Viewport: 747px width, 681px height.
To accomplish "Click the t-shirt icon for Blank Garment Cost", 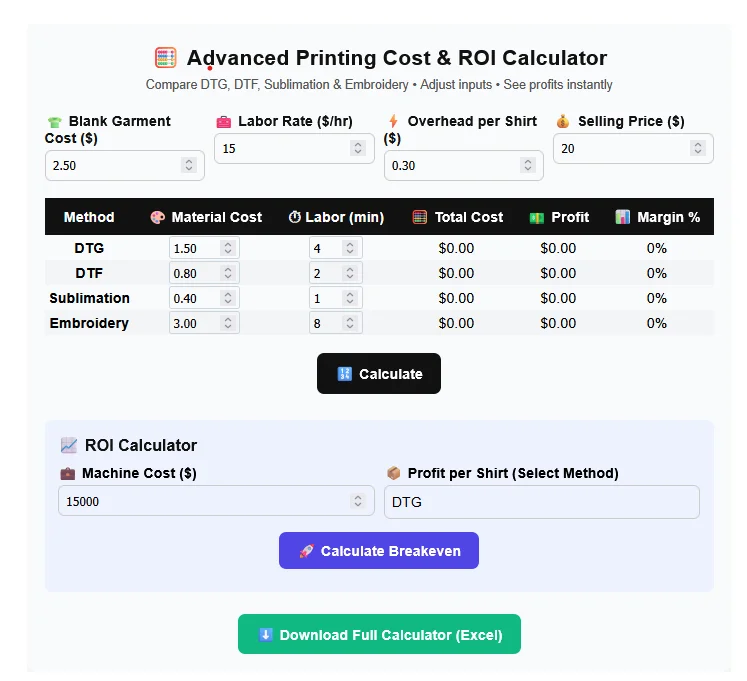I will (54, 122).
